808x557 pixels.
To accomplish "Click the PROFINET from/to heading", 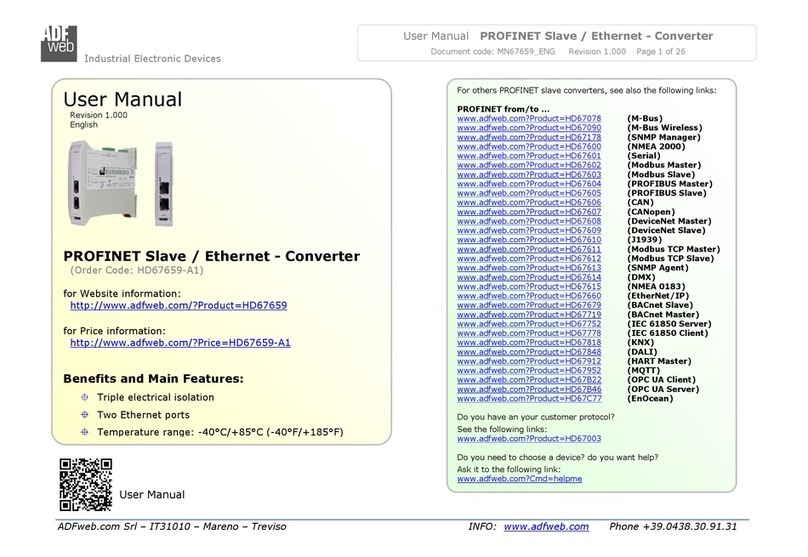I will point(503,109).
